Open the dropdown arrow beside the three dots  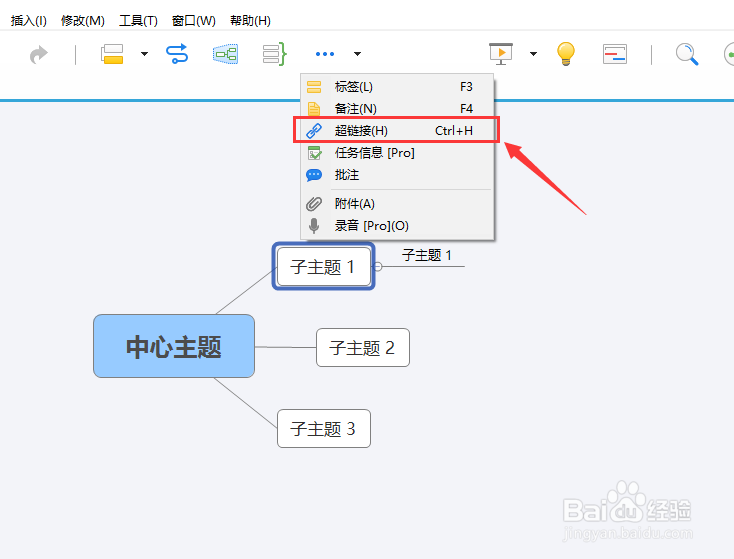pyautogui.click(x=357, y=54)
